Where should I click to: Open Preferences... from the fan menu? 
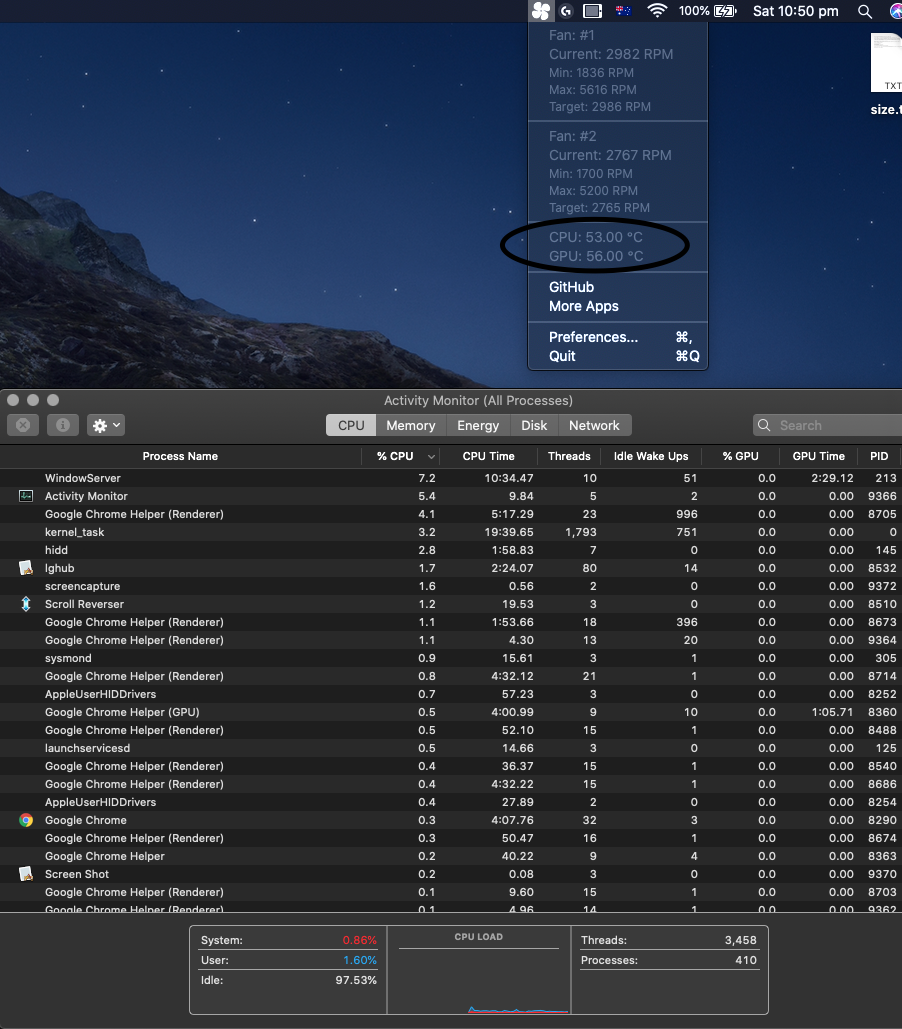point(618,337)
